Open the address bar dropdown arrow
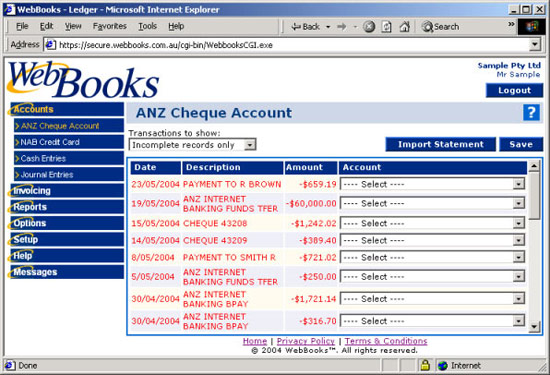Viewport: 550px width, 375px height. click(535, 45)
